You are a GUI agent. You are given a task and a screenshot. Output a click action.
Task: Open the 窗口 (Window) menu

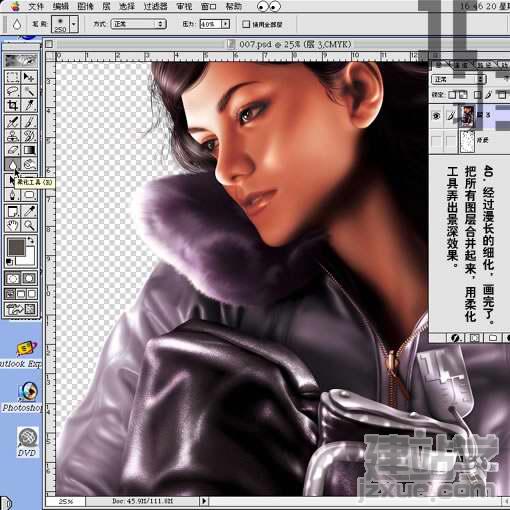click(209, 6)
